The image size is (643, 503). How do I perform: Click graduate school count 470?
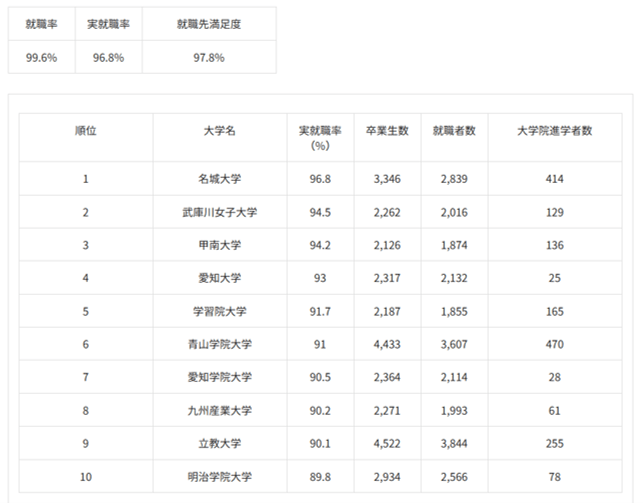(x=555, y=344)
